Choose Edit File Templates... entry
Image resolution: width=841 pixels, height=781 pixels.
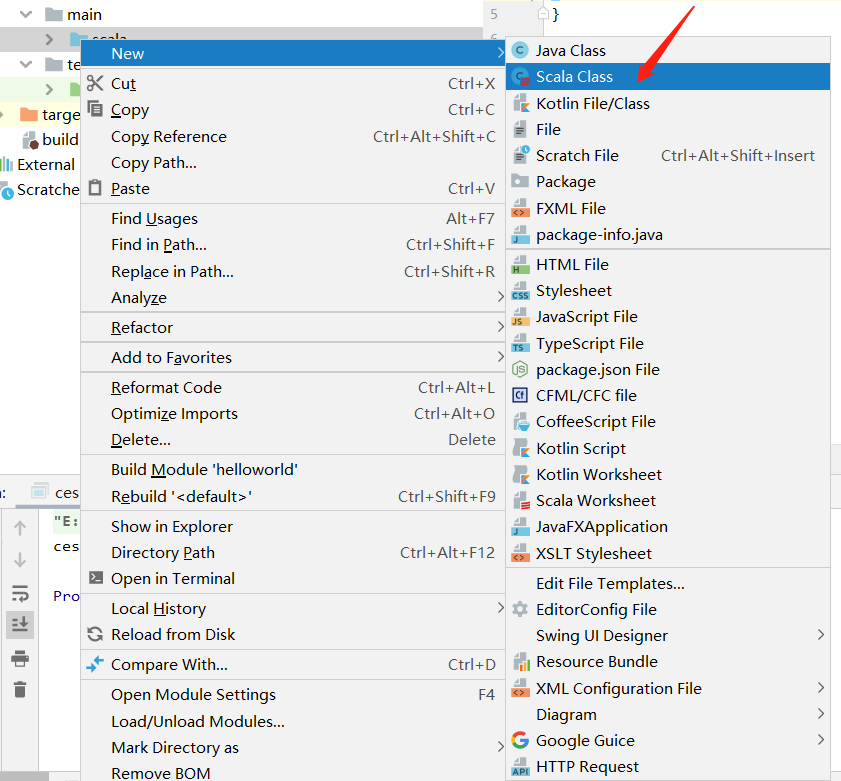click(x=668, y=583)
